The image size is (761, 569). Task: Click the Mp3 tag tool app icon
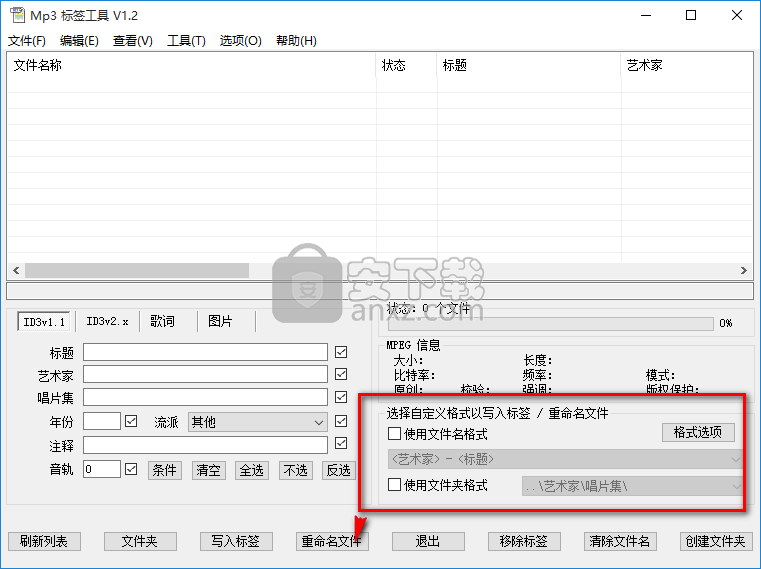pyautogui.click(x=17, y=15)
